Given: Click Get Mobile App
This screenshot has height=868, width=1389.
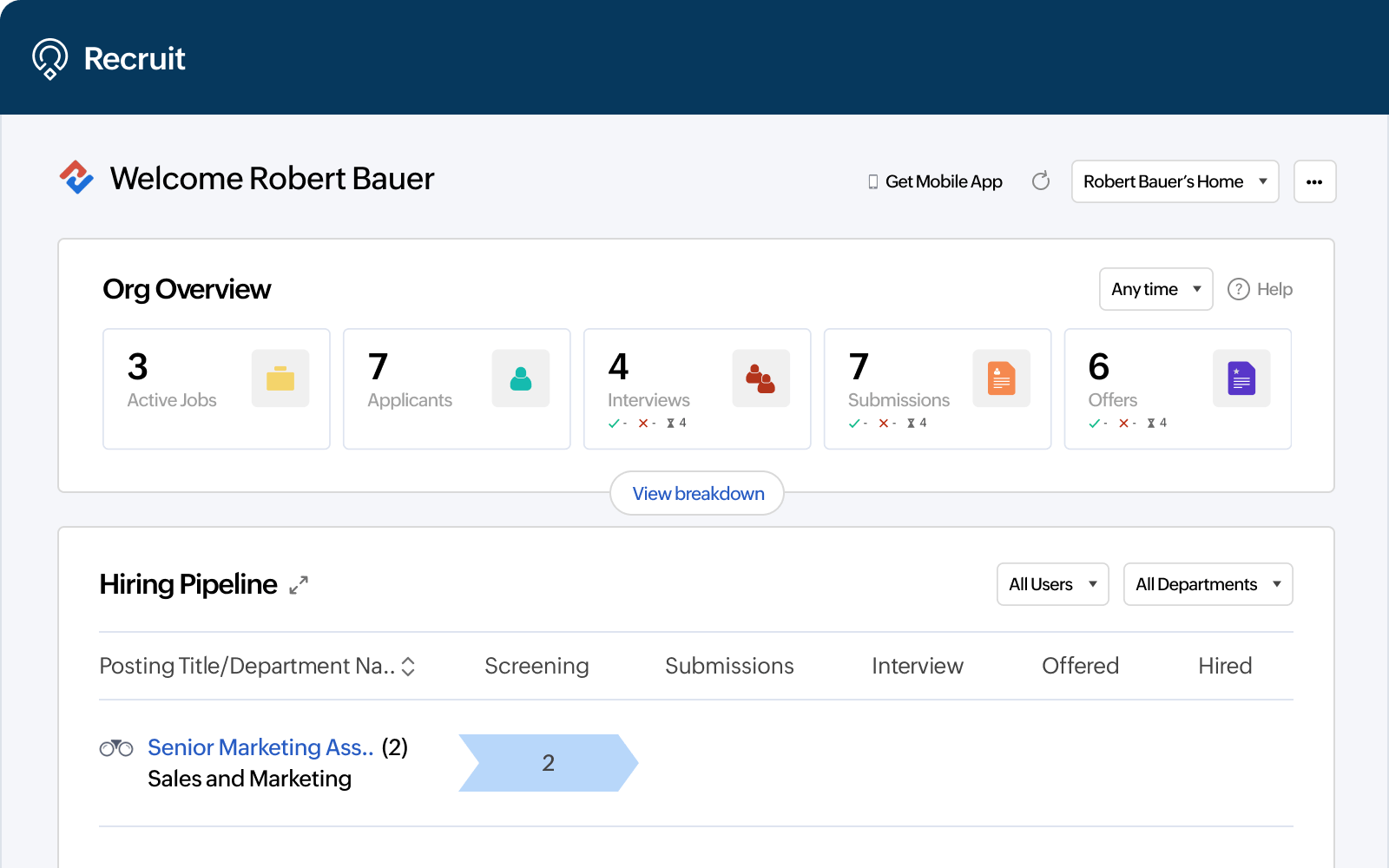Looking at the screenshot, I should click(x=943, y=181).
